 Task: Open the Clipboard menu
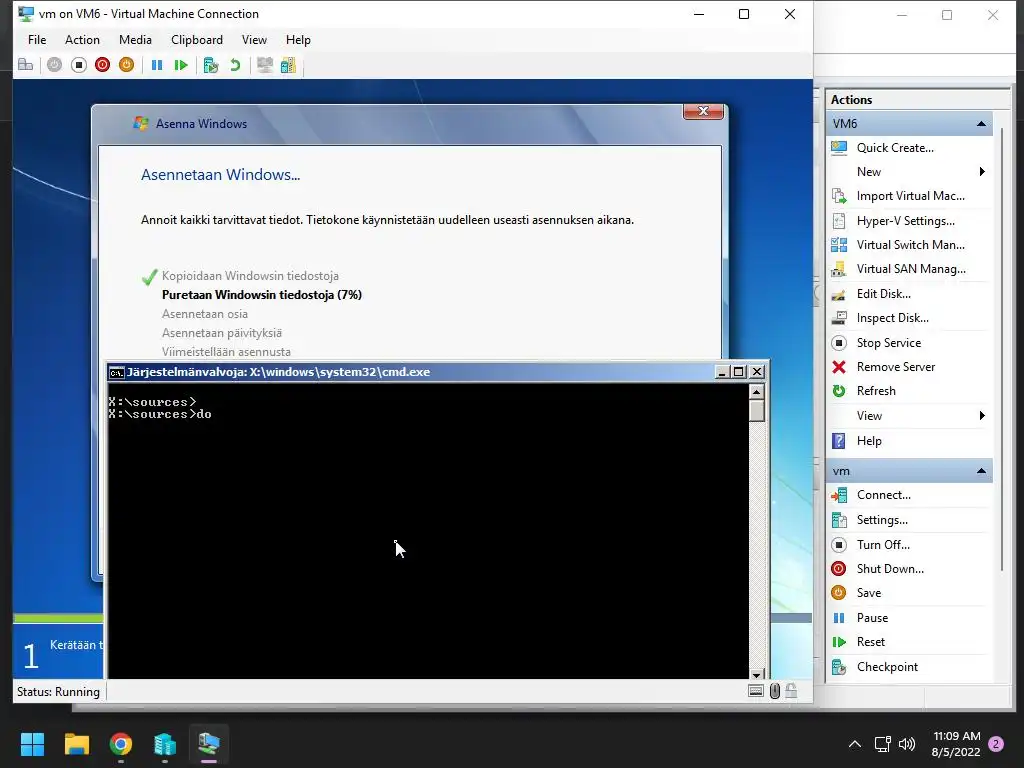click(x=197, y=40)
